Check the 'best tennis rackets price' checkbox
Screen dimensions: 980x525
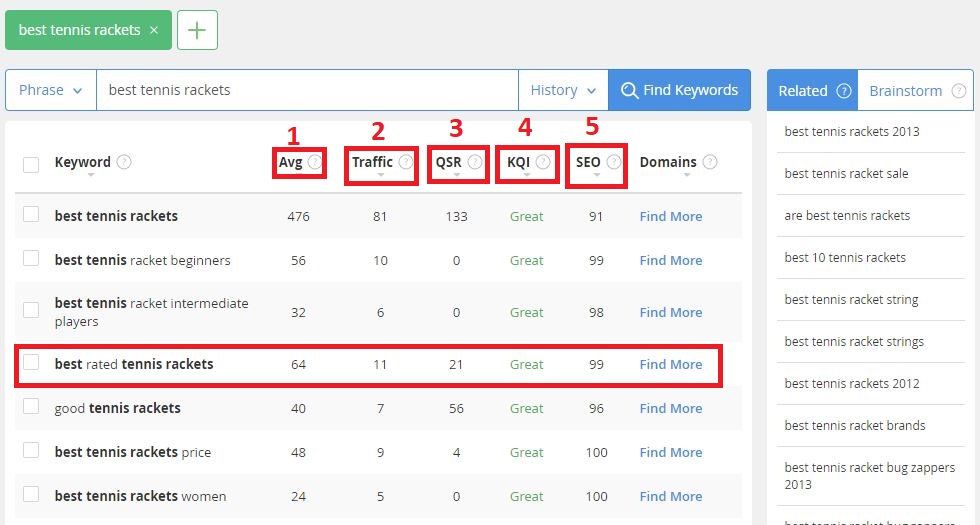coord(31,450)
